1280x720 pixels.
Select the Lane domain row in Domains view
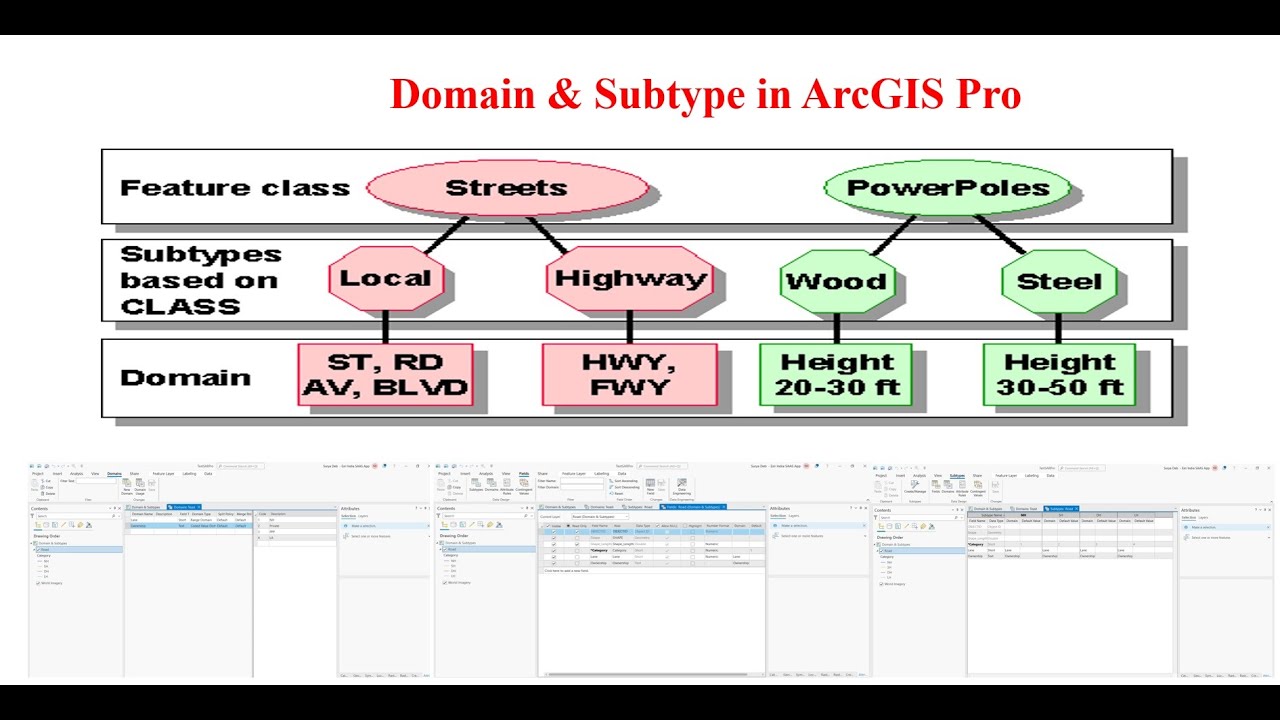[189, 520]
